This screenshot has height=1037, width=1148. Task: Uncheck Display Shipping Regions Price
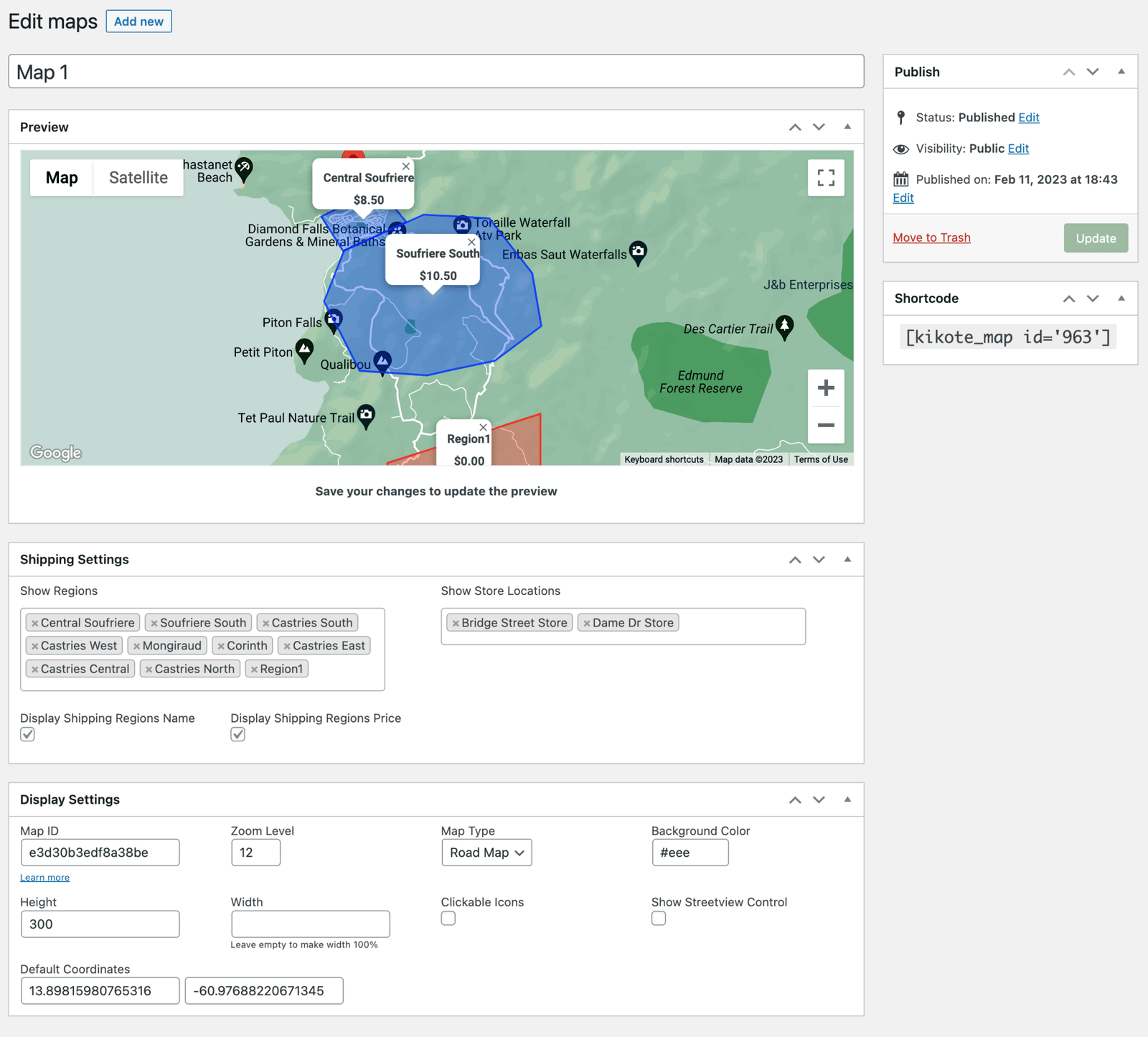point(238,734)
